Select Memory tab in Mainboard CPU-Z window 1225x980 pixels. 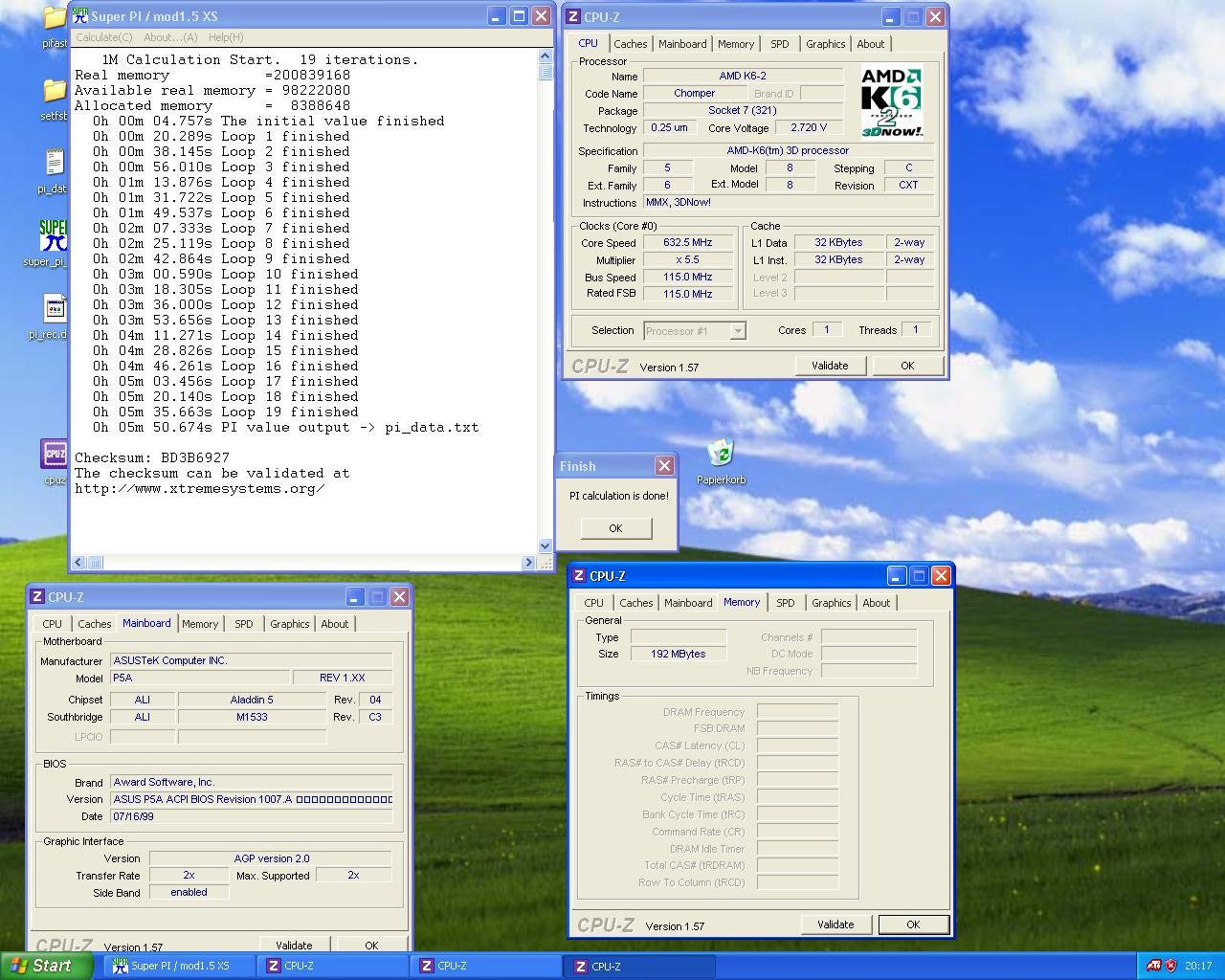[200, 624]
